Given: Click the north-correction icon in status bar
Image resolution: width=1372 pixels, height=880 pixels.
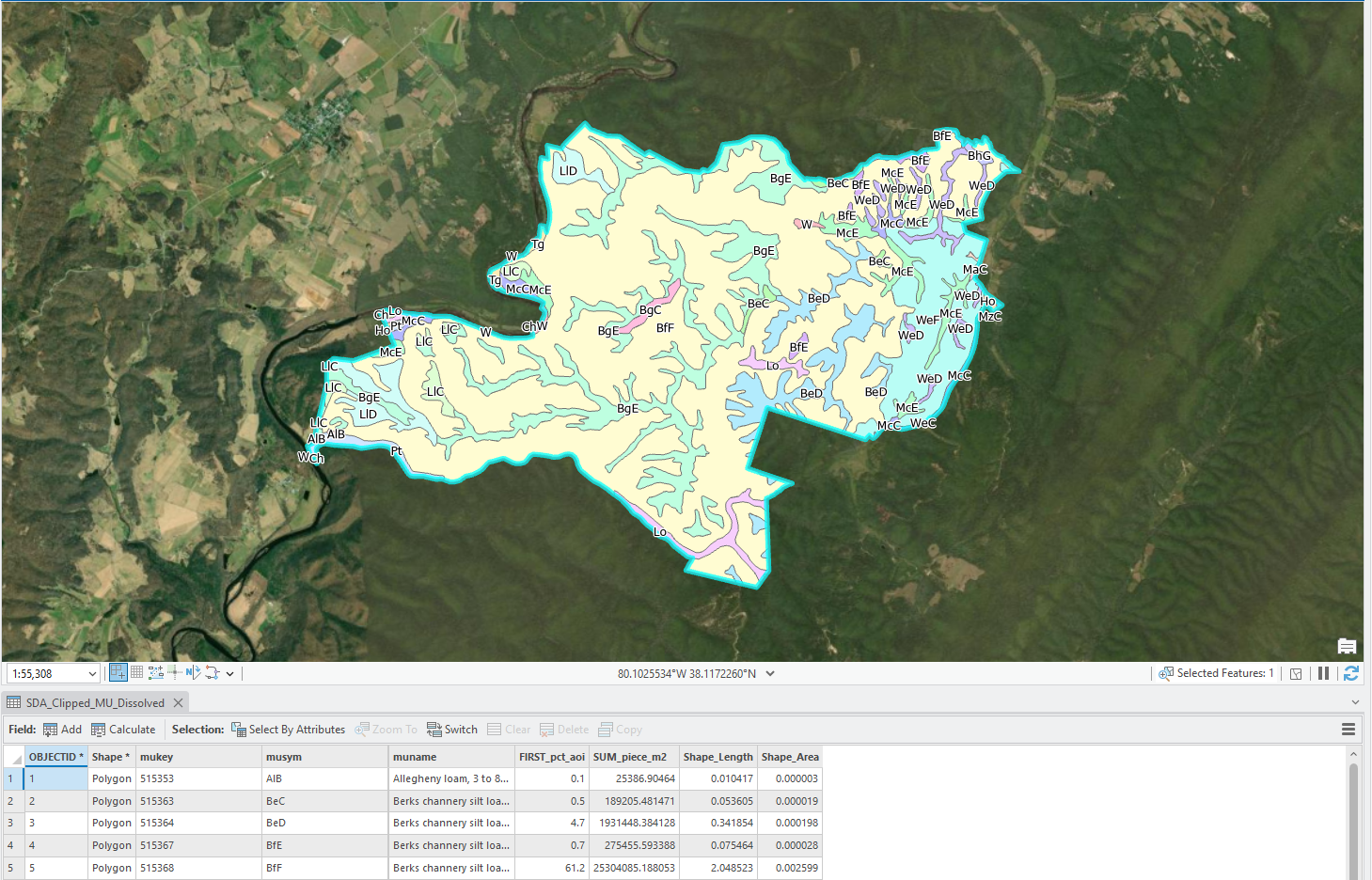Looking at the screenshot, I should pyautogui.click(x=193, y=672).
